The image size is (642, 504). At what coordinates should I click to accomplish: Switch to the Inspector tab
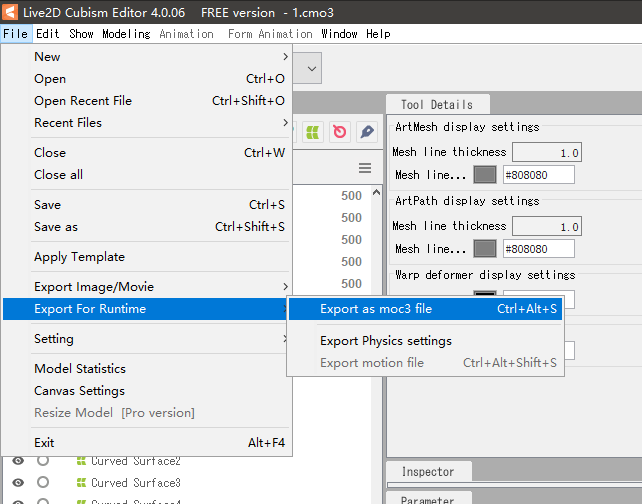[x=428, y=472]
